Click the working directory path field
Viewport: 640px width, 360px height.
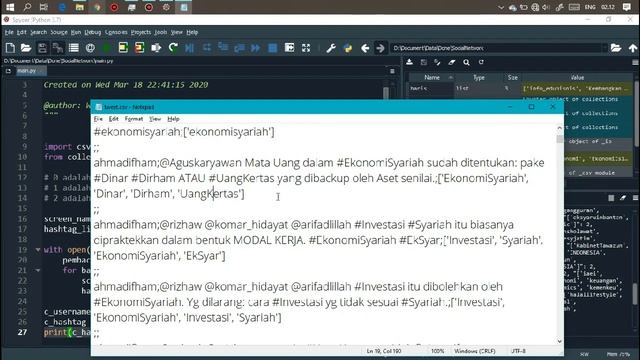point(496,48)
